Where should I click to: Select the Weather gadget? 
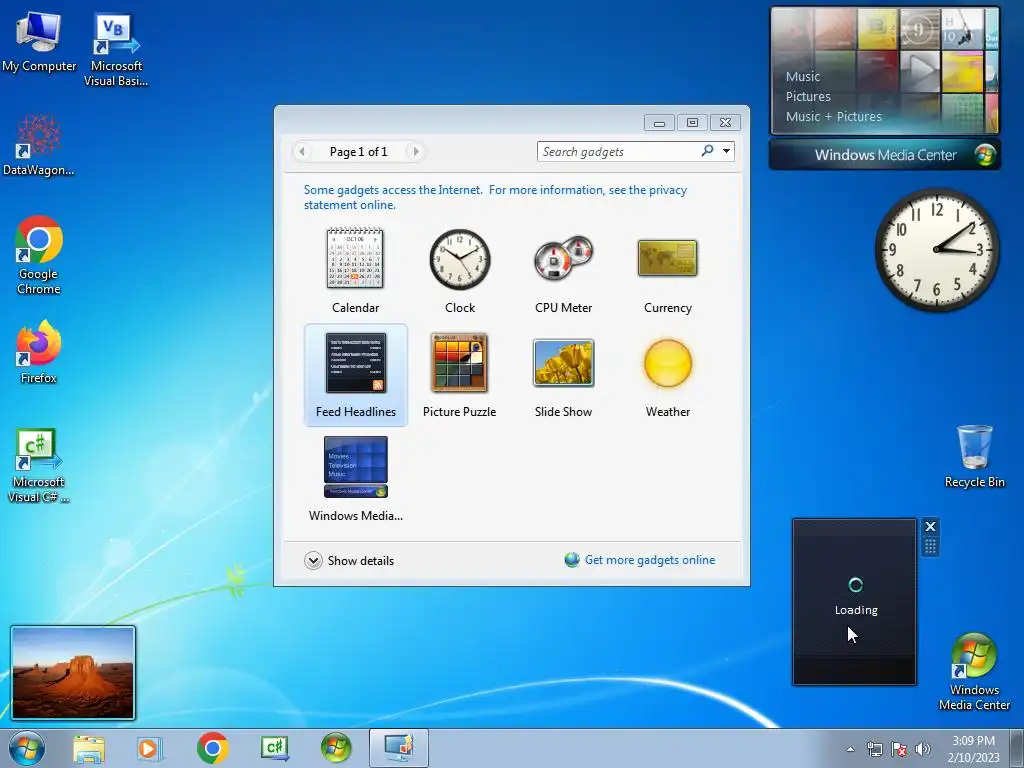(x=667, y=375)
